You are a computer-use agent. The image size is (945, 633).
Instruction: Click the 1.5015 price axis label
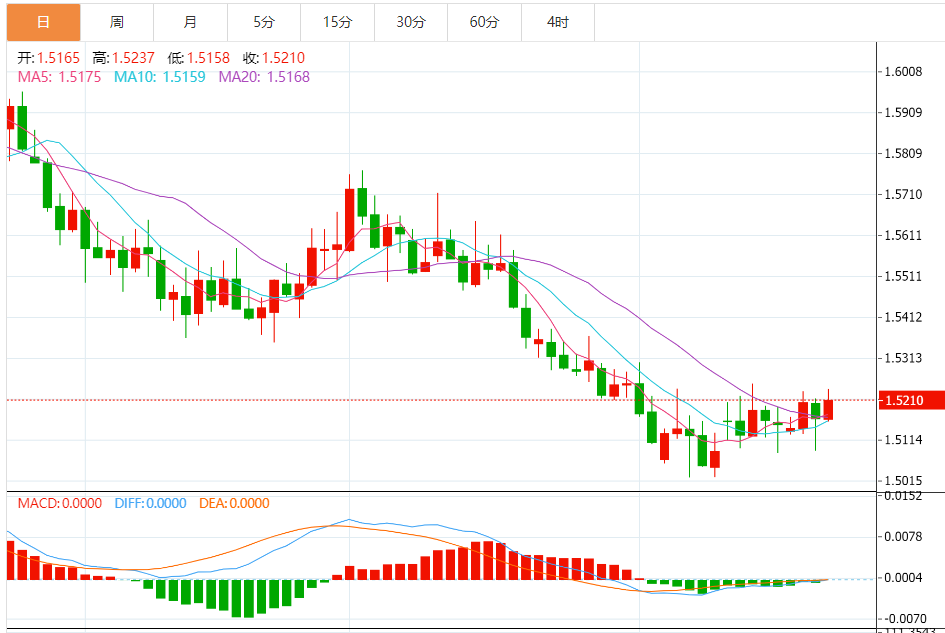coord(903,481)
